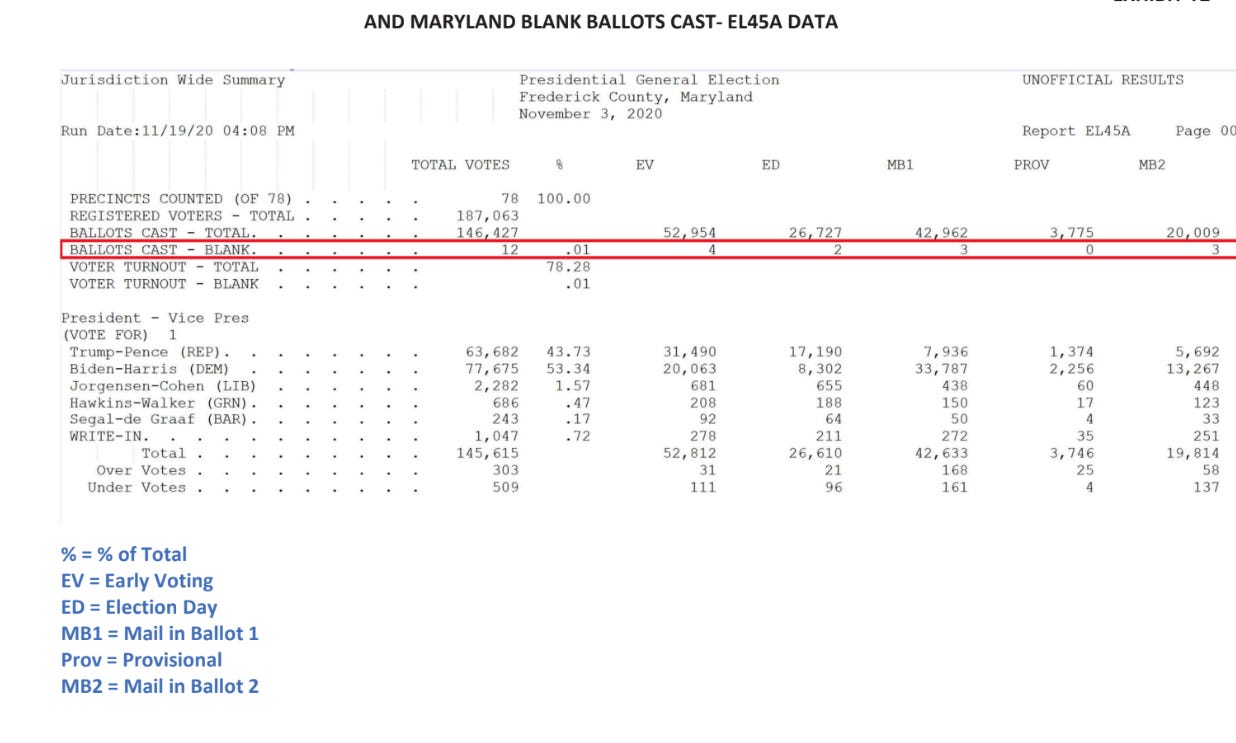Select 'Report EL45A' label

(x=1076, y=131)
